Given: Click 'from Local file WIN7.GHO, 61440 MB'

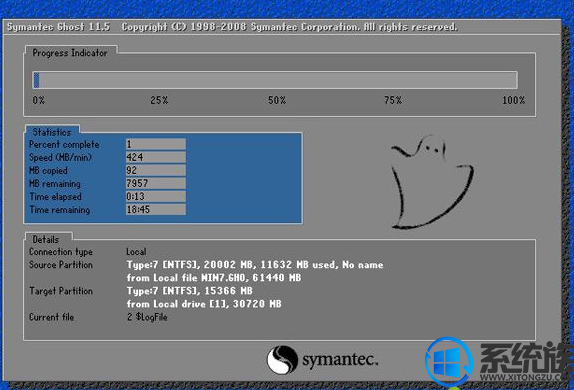Looking at the screenshot, I should point(214,278).
